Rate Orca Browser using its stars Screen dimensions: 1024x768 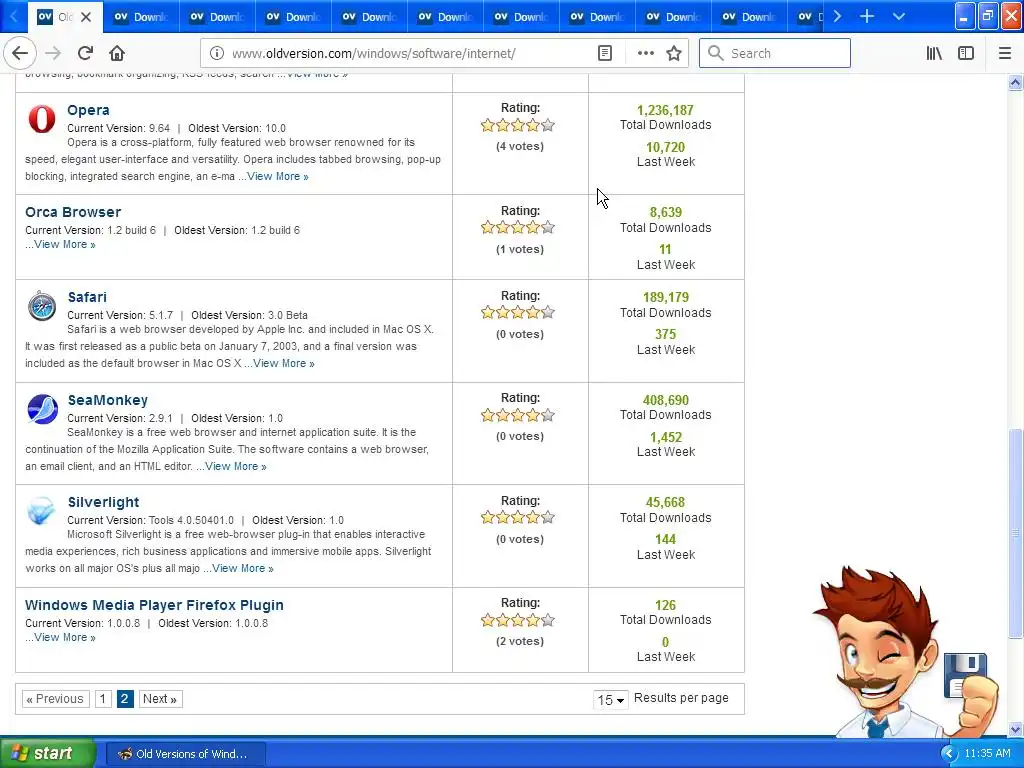[518, 228]
